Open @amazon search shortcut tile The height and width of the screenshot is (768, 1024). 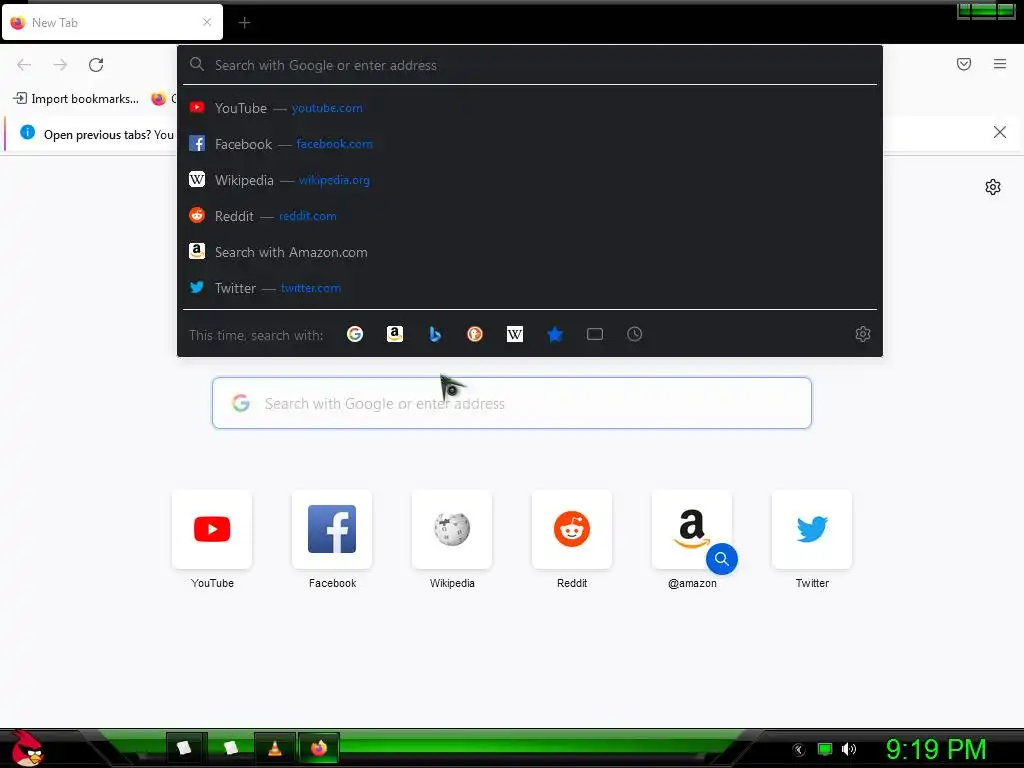tap(692, 529)
